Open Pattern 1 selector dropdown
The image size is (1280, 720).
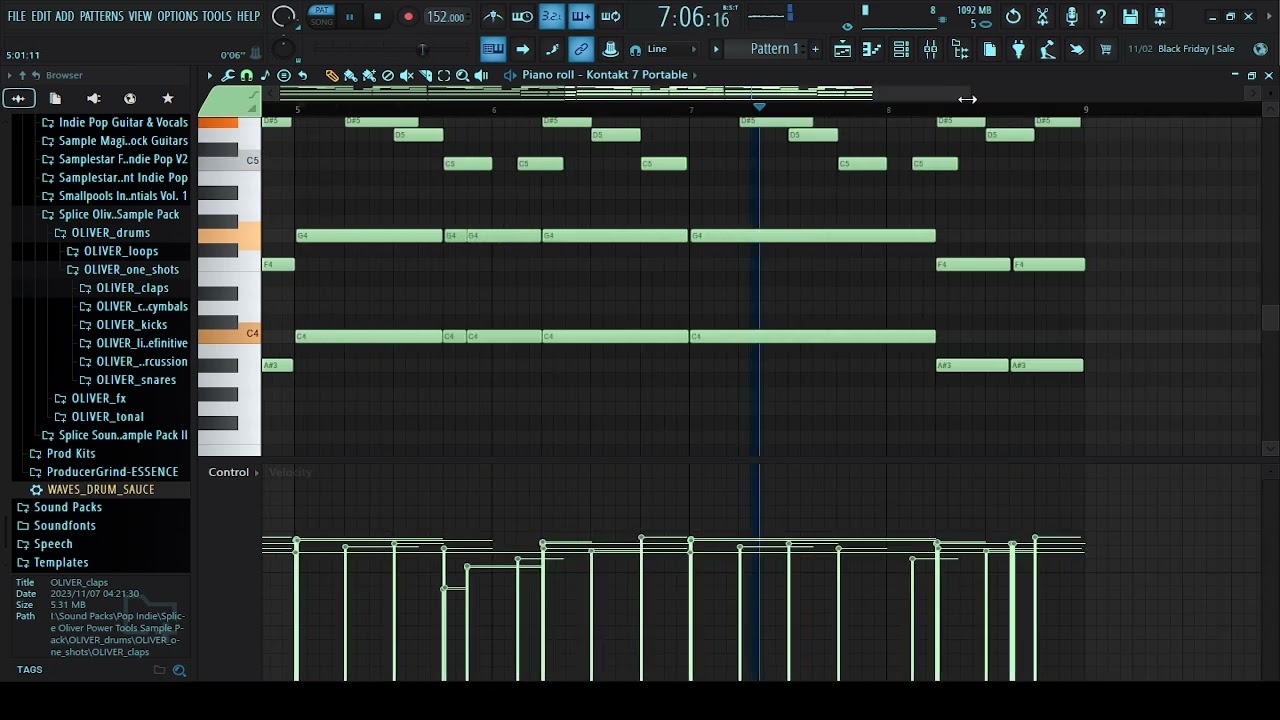[x=774, y=49]
